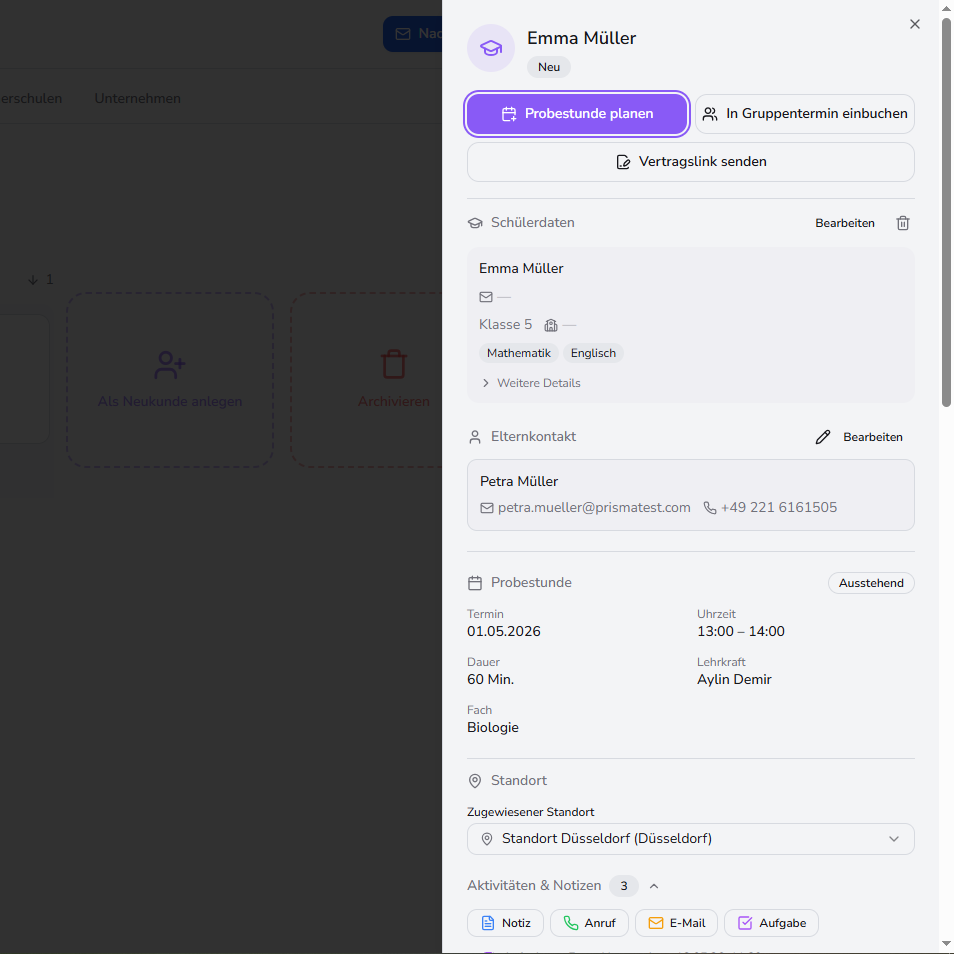The width and height of the screenshot is (954, 954).
Task: Click the add-user icon in Neukunde card
Action: point(170,365)
